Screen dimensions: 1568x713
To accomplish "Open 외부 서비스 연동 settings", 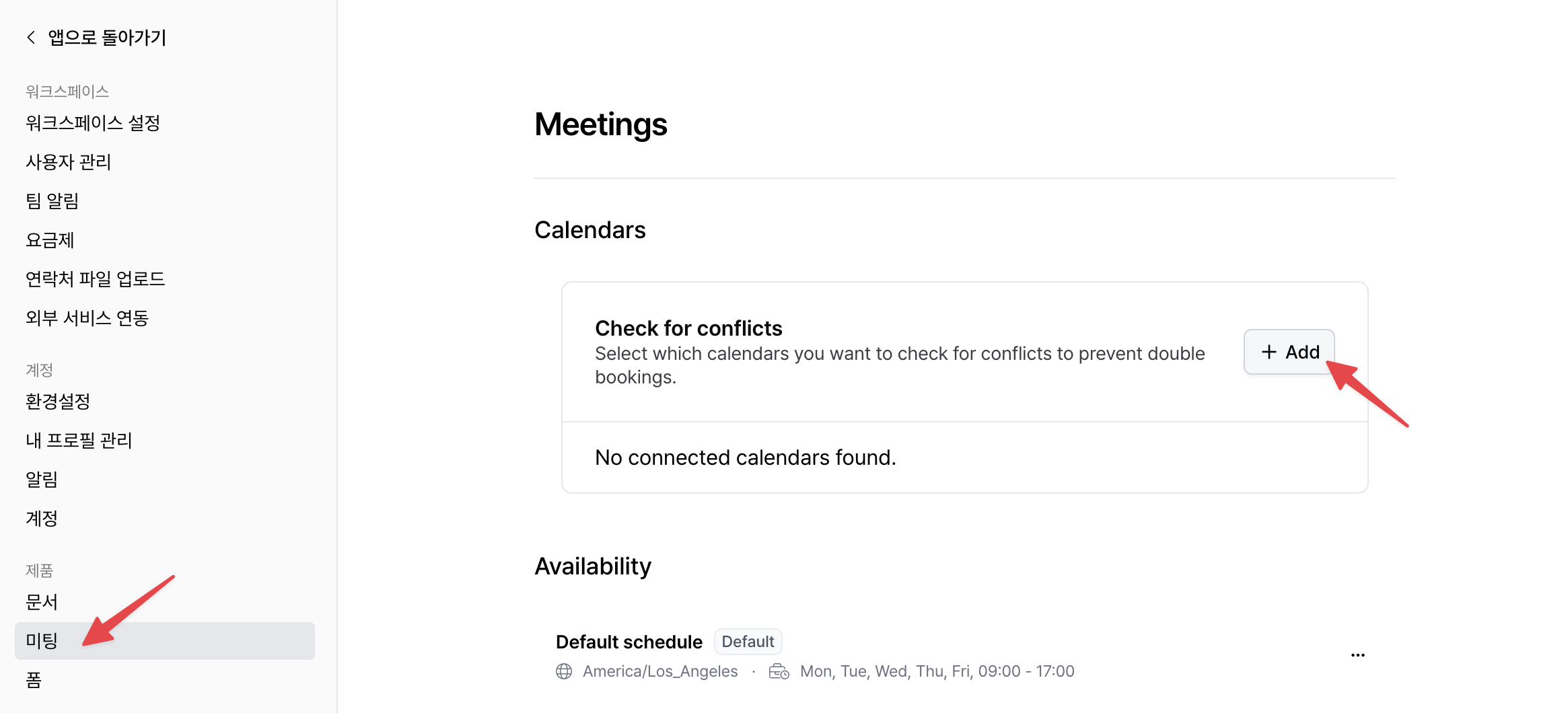I will point(87,317).
